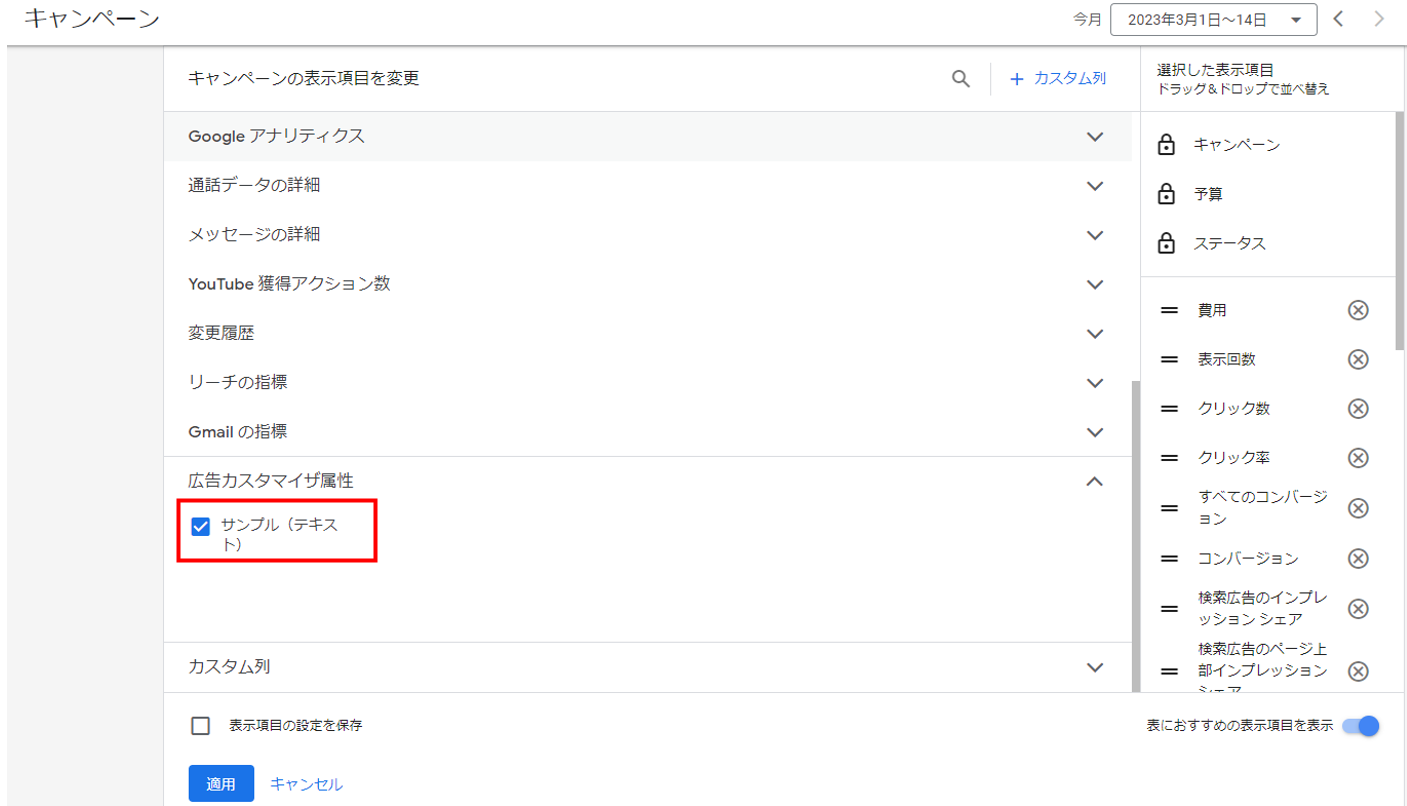Remove コンバージョン column with its X icon

point(1358,558)
